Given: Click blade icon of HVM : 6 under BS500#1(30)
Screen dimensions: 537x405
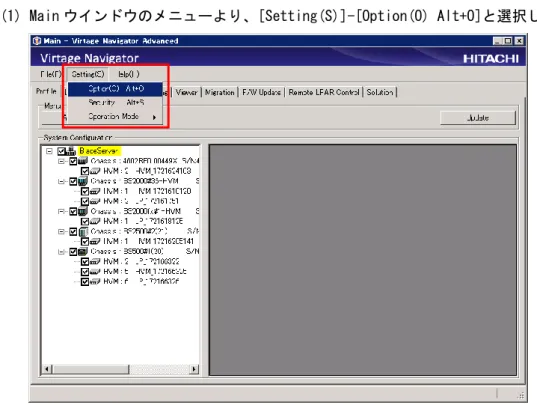Looking at the screenshot, I should coord(95,282).
